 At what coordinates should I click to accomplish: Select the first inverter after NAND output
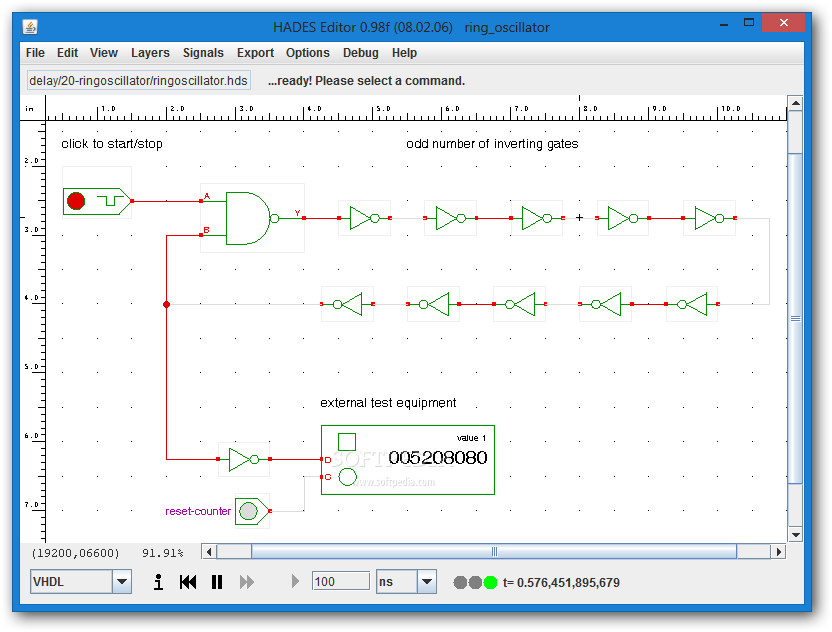[365, 218]
